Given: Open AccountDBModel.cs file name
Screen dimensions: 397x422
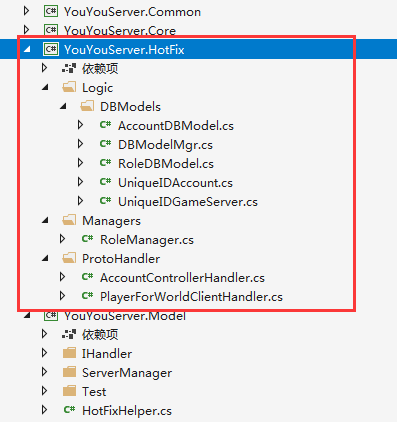Looking at the screenshot, I should pyautogui.click(x=176, y=126).
